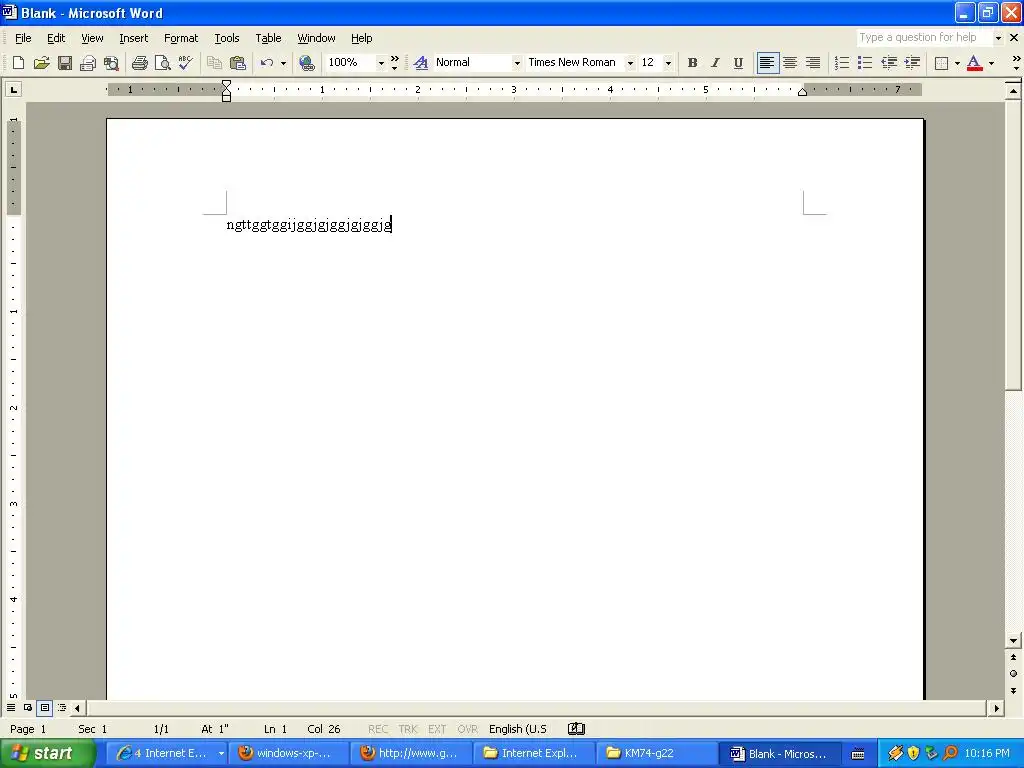1024x768 pixels.
Task: Open the Style dropdown showing Normal
Action: pyautogui.click(x=517, y=63)
